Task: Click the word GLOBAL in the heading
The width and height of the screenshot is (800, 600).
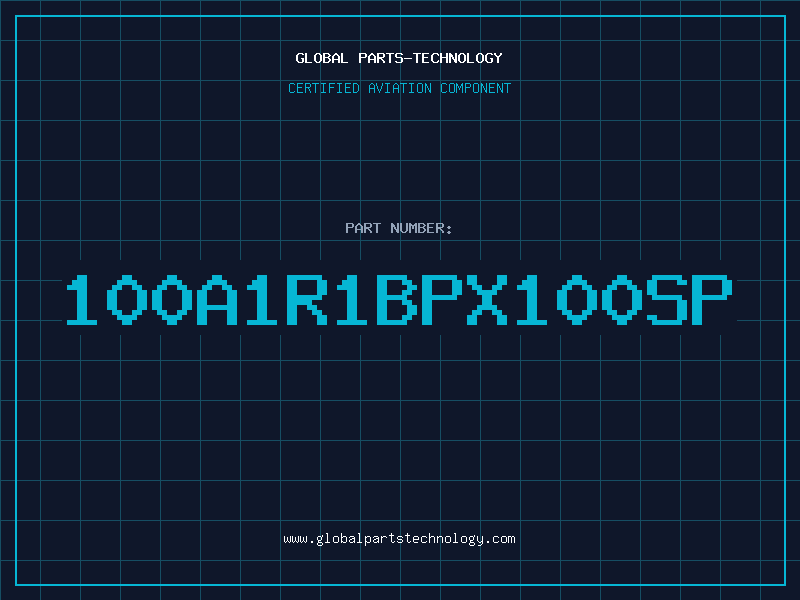Action: coord(321,58)
